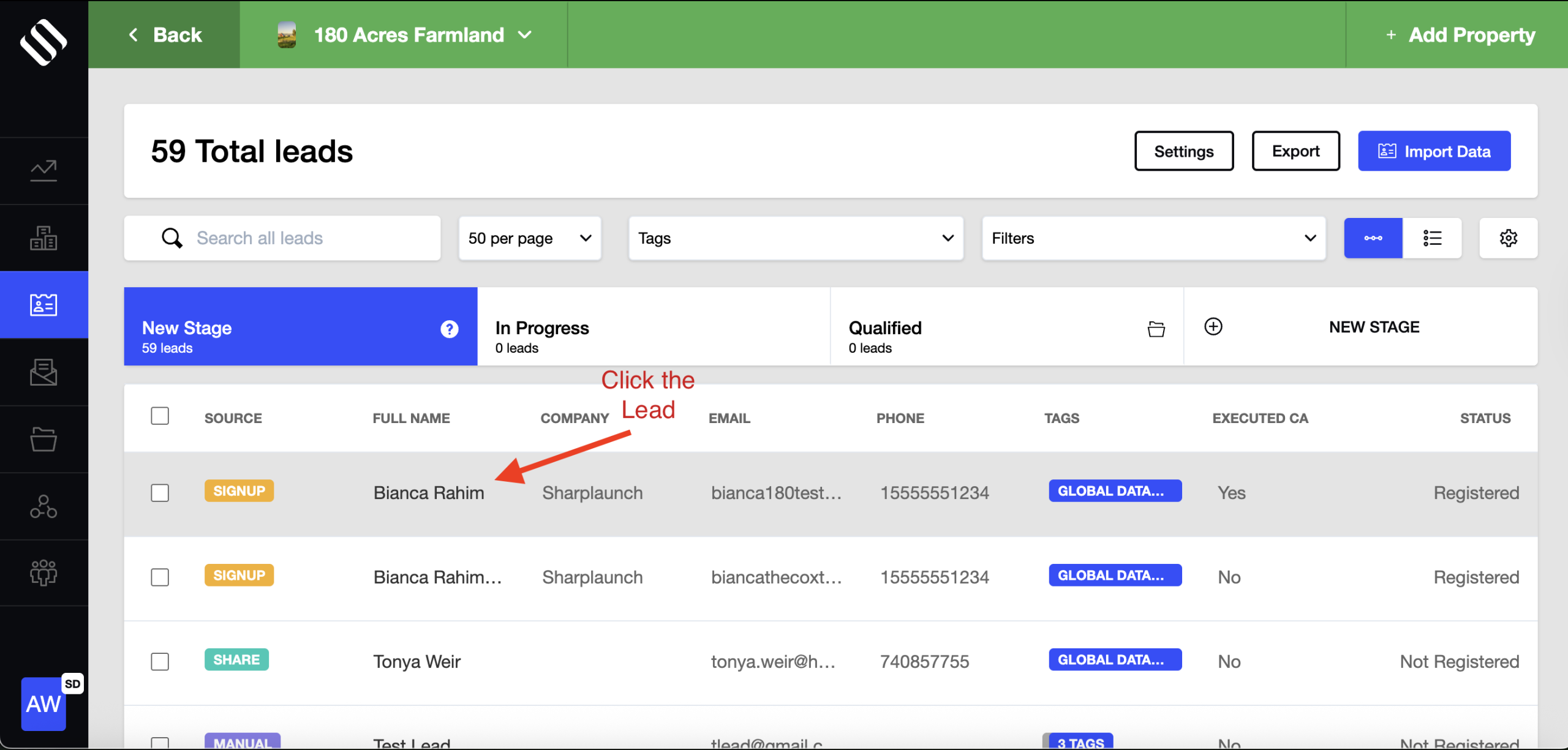Viewport: 1568px width, 750px height.
Task: Click the Export button
Action: [1295, 151]
